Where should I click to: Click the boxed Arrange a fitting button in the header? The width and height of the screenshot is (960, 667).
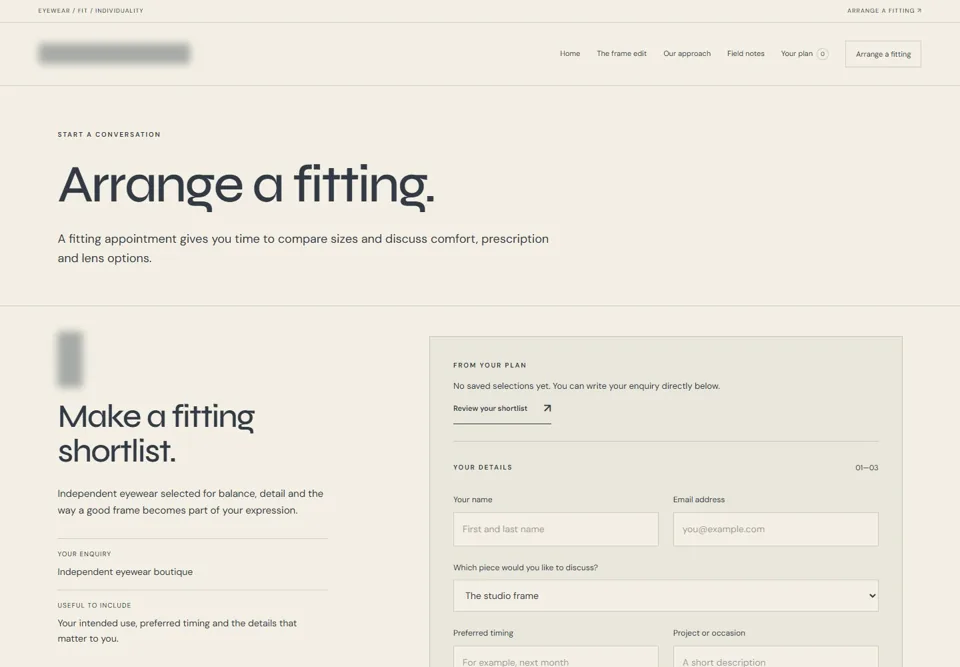pyautogui.click(x=883, y=54)
